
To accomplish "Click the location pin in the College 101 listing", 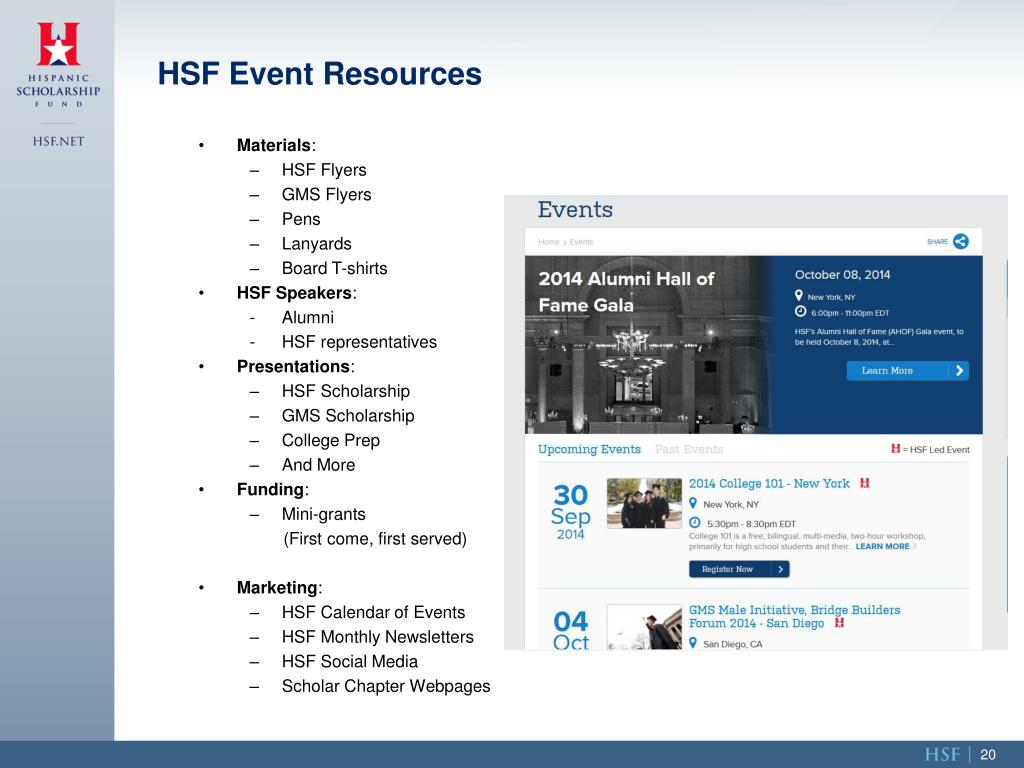I will [694, 504].
